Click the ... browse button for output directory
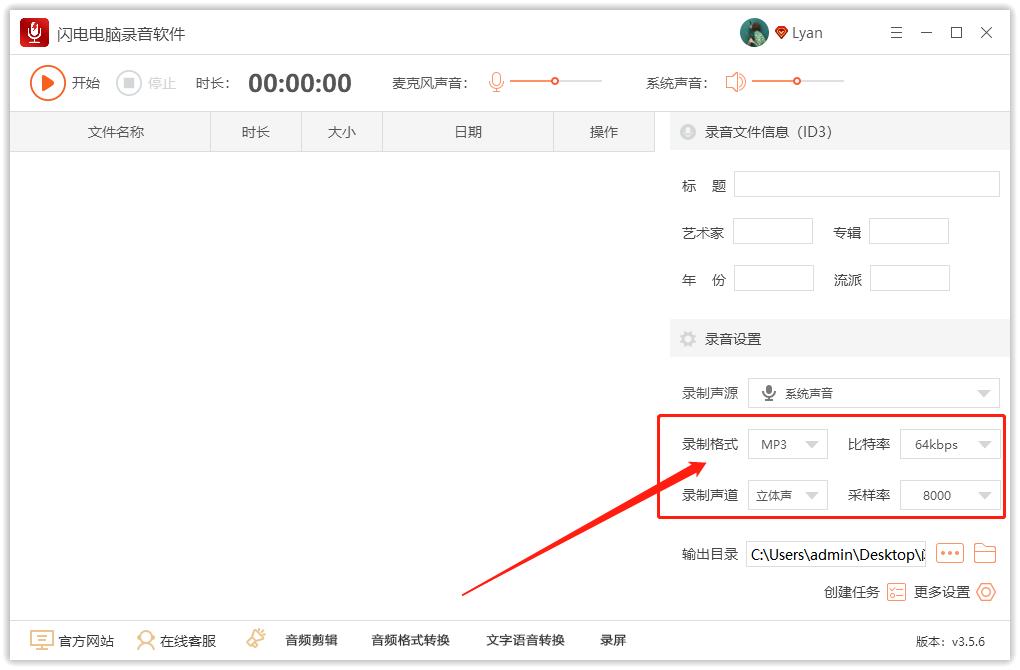This screenshot has width=1020, height=670. pyautogui.click(x=950, y=553)
